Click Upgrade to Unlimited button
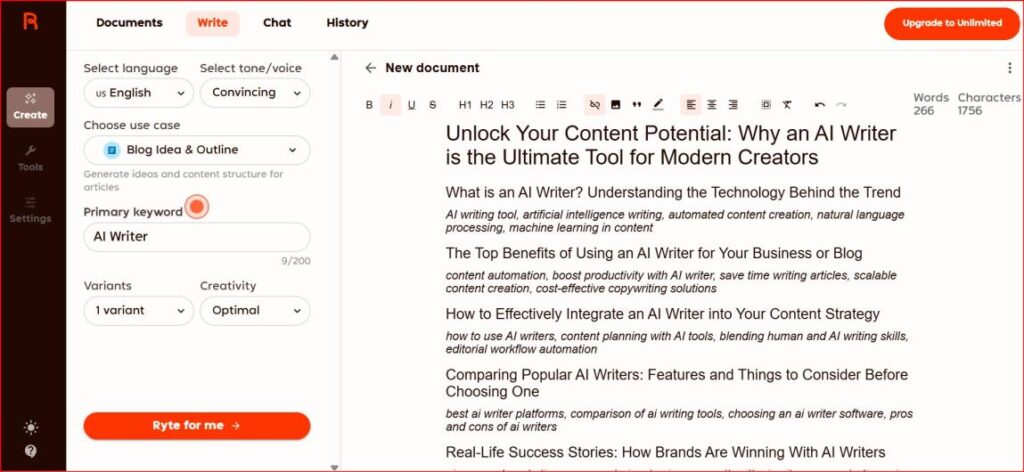The height and width of the screenshot is (472, 1024). pyautogui.click(x=952, y=24)
